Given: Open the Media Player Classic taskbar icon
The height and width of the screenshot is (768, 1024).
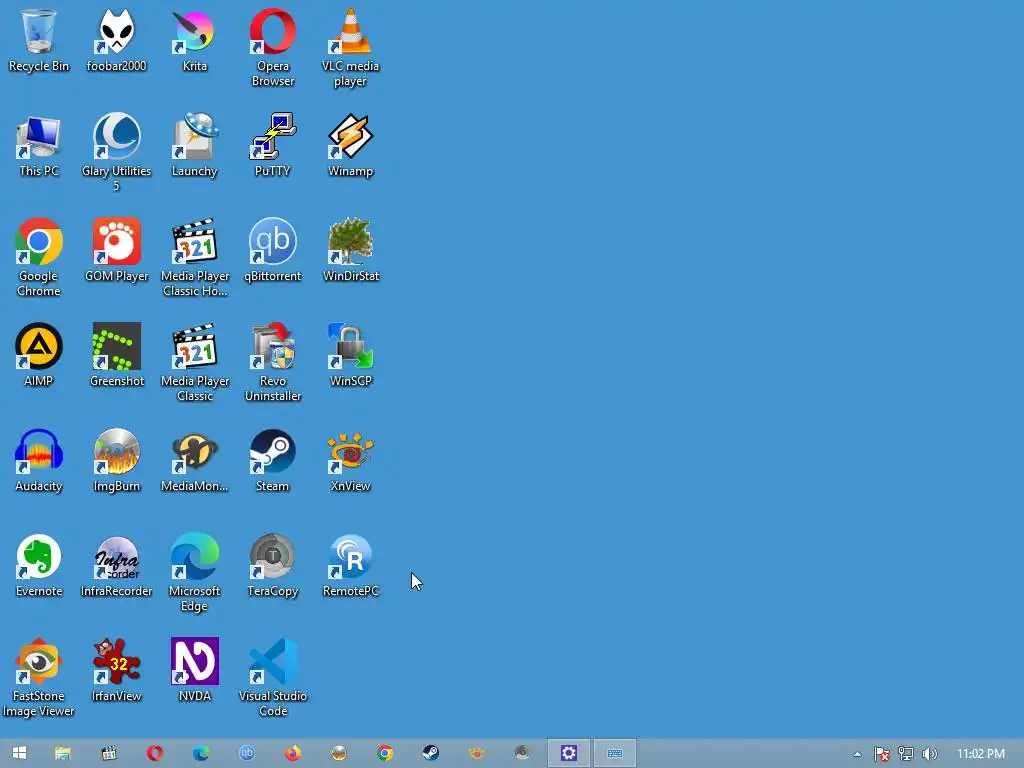Looking at the screenshot, I should (x=109, y=753).
